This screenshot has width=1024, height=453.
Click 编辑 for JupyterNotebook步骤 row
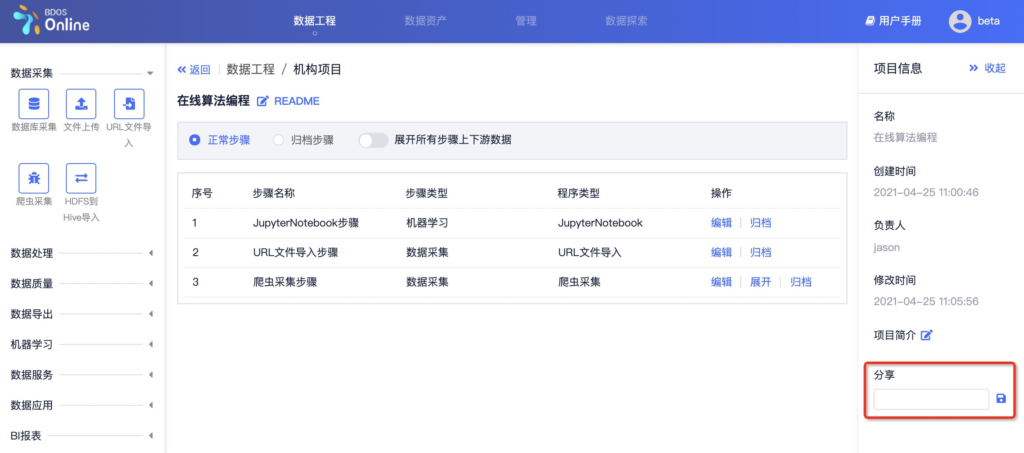pyautogui.click(x=721, y=223)
